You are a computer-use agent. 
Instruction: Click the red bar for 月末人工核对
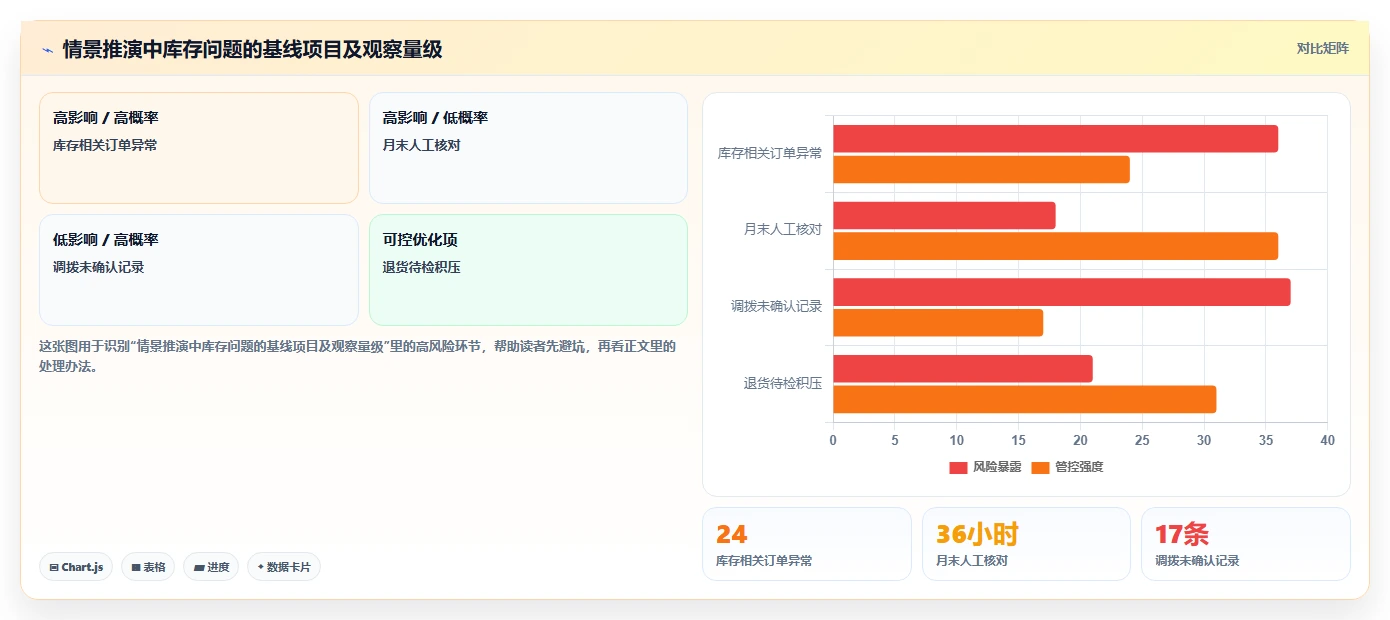point(944,215)
